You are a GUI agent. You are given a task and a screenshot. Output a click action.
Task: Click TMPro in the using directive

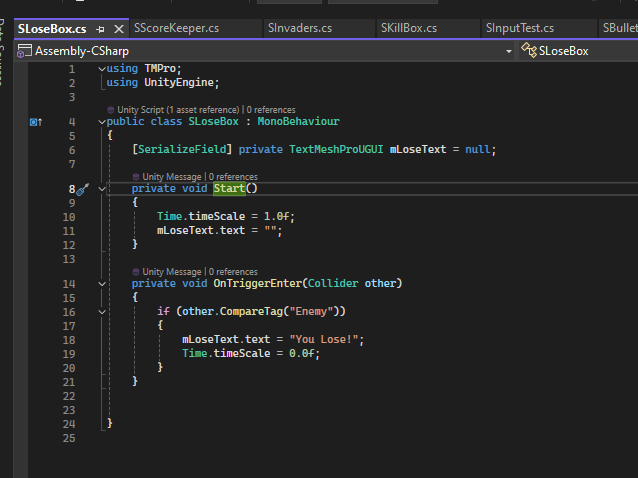point(160,68)
